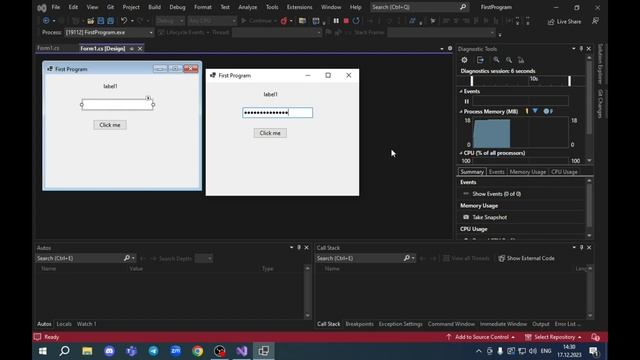Reset the diagnostics timeline view
640x360 pixels.
[x=521, y=60]
